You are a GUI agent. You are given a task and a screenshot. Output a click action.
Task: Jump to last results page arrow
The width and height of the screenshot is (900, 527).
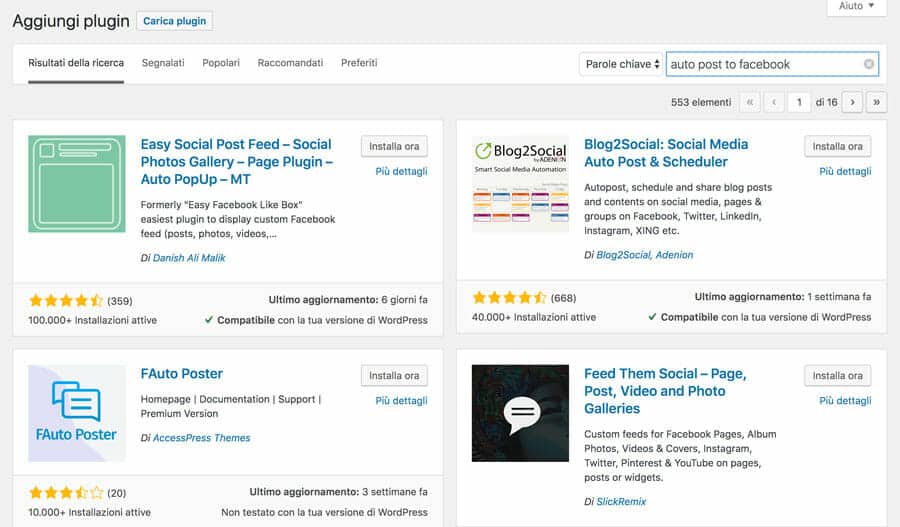coord(876,102)
